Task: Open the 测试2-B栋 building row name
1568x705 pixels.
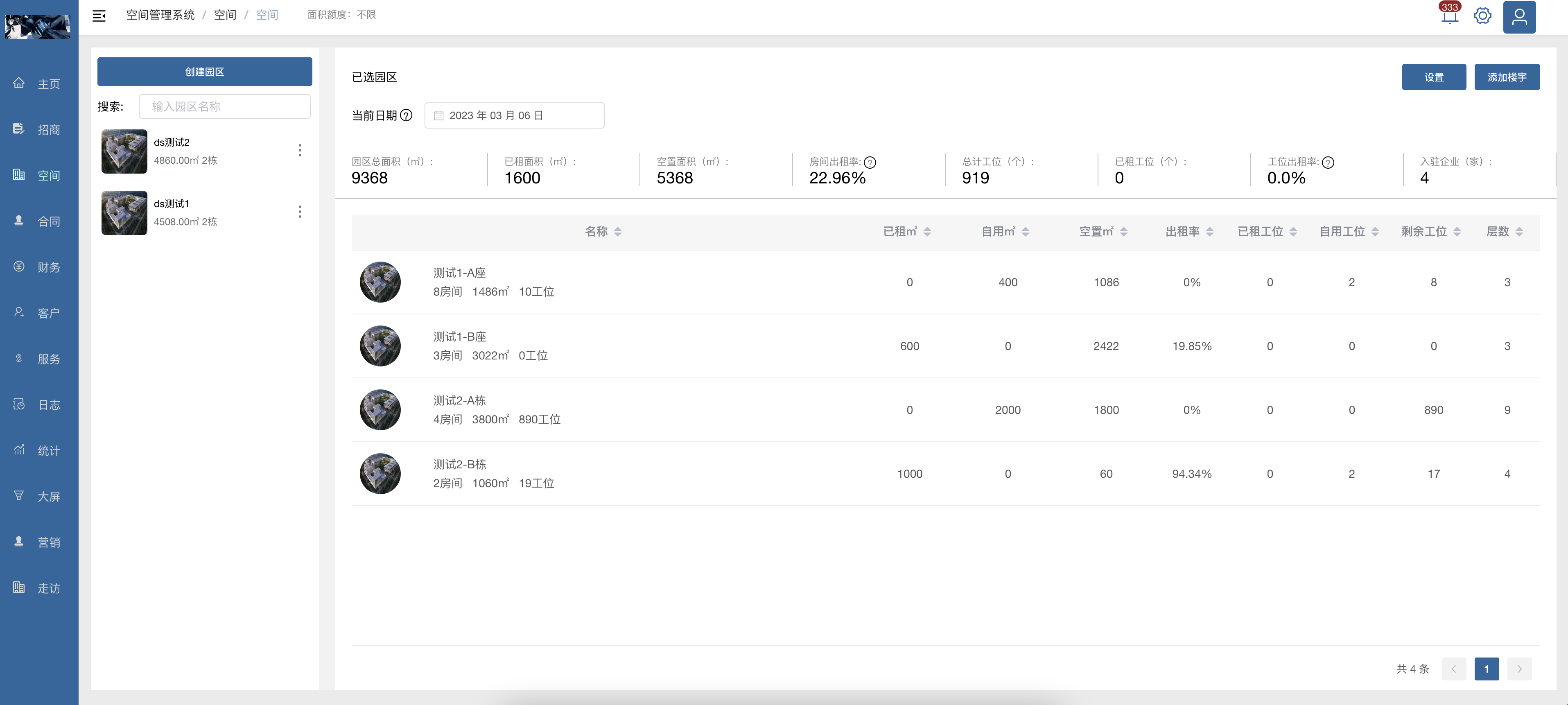Action: [459, 464]
